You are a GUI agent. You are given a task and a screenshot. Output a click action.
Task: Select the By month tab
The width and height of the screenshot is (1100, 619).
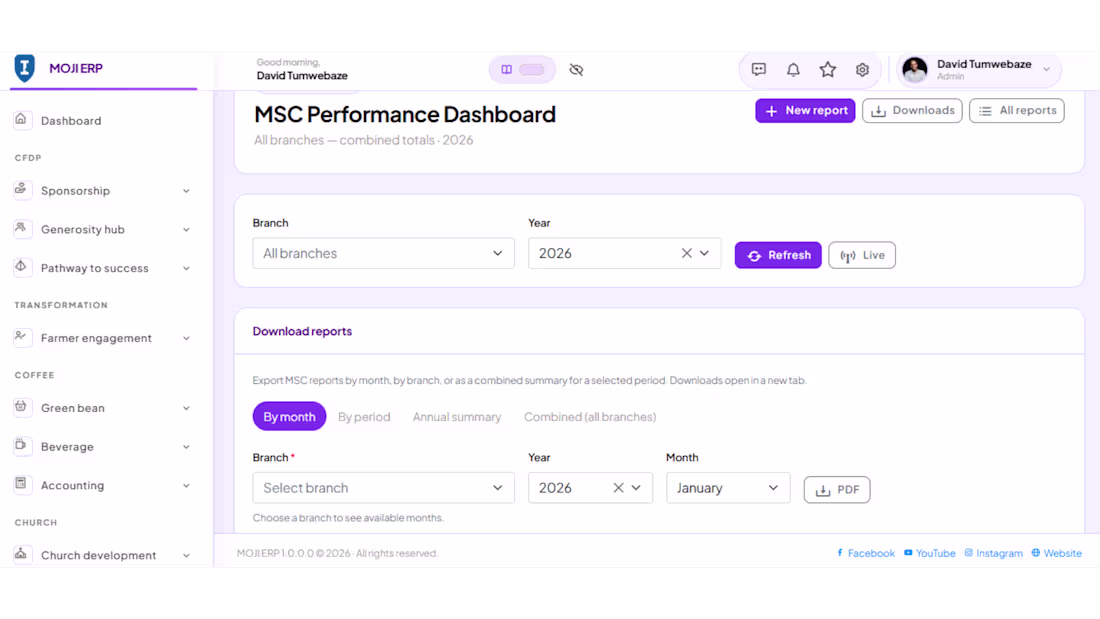coord(289,416)
